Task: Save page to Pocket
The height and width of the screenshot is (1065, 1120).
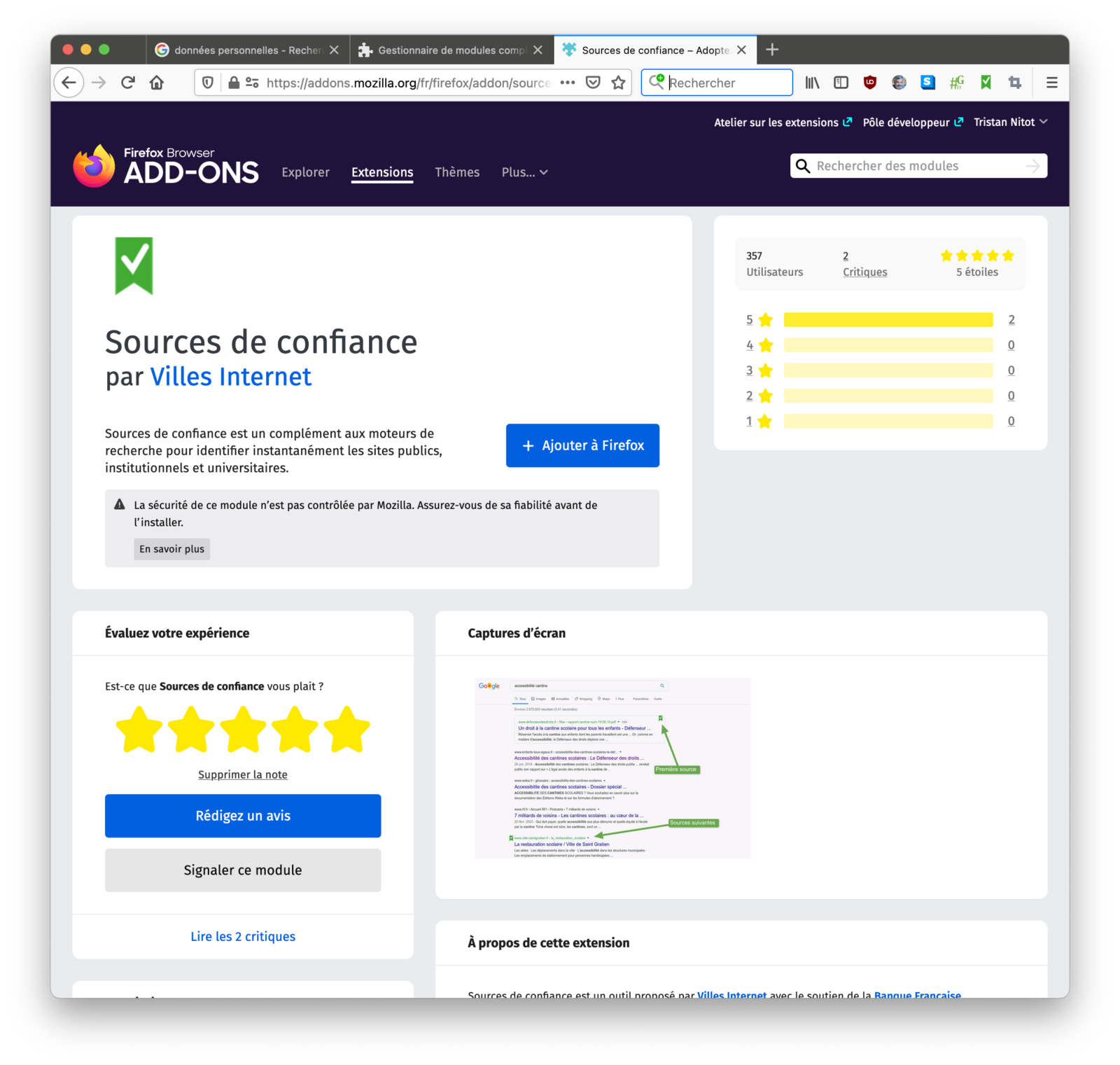Action: click(593, 83)
